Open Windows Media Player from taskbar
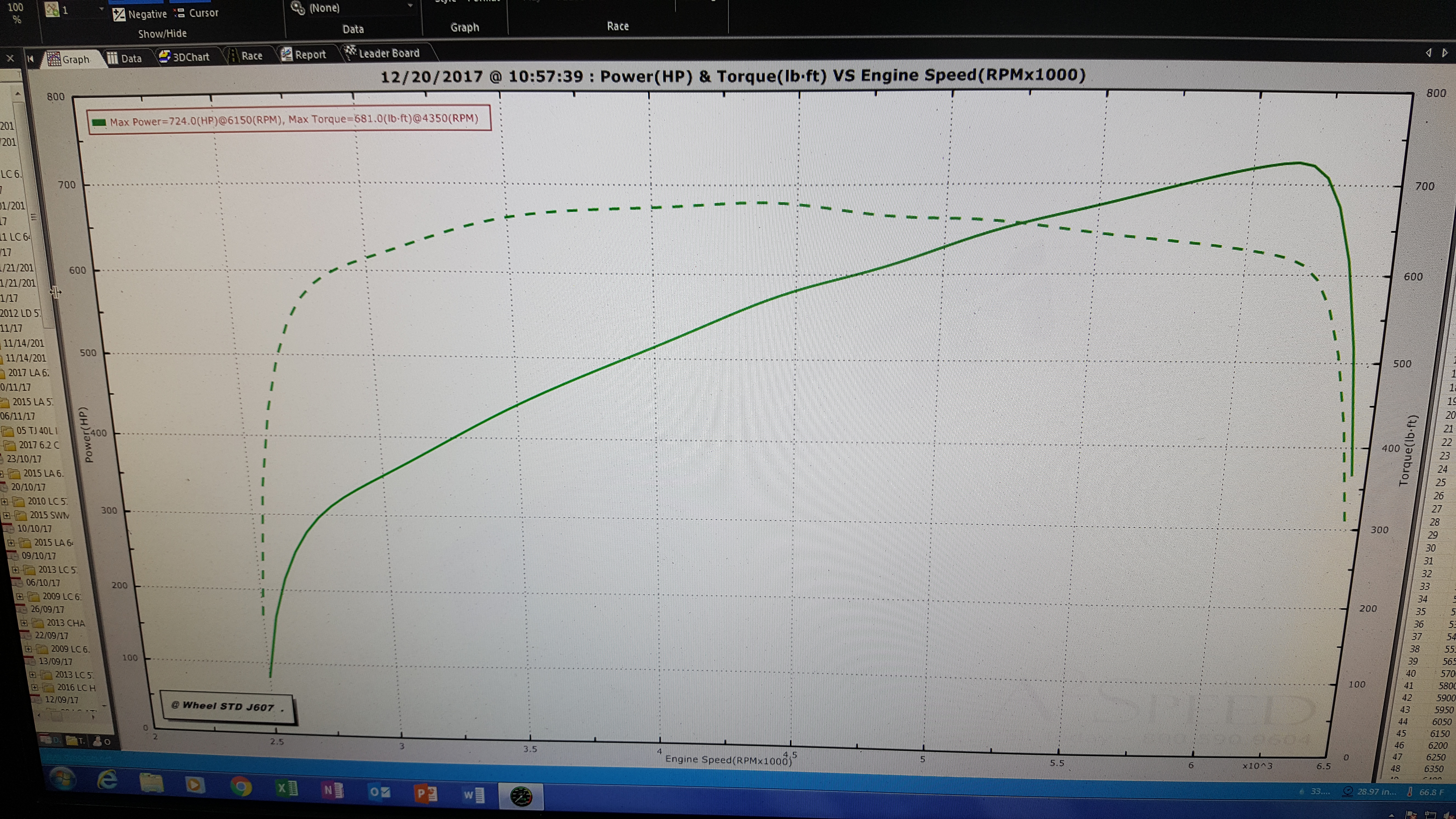The height and width of the screenshot is (819, 1456). [195, 784]
